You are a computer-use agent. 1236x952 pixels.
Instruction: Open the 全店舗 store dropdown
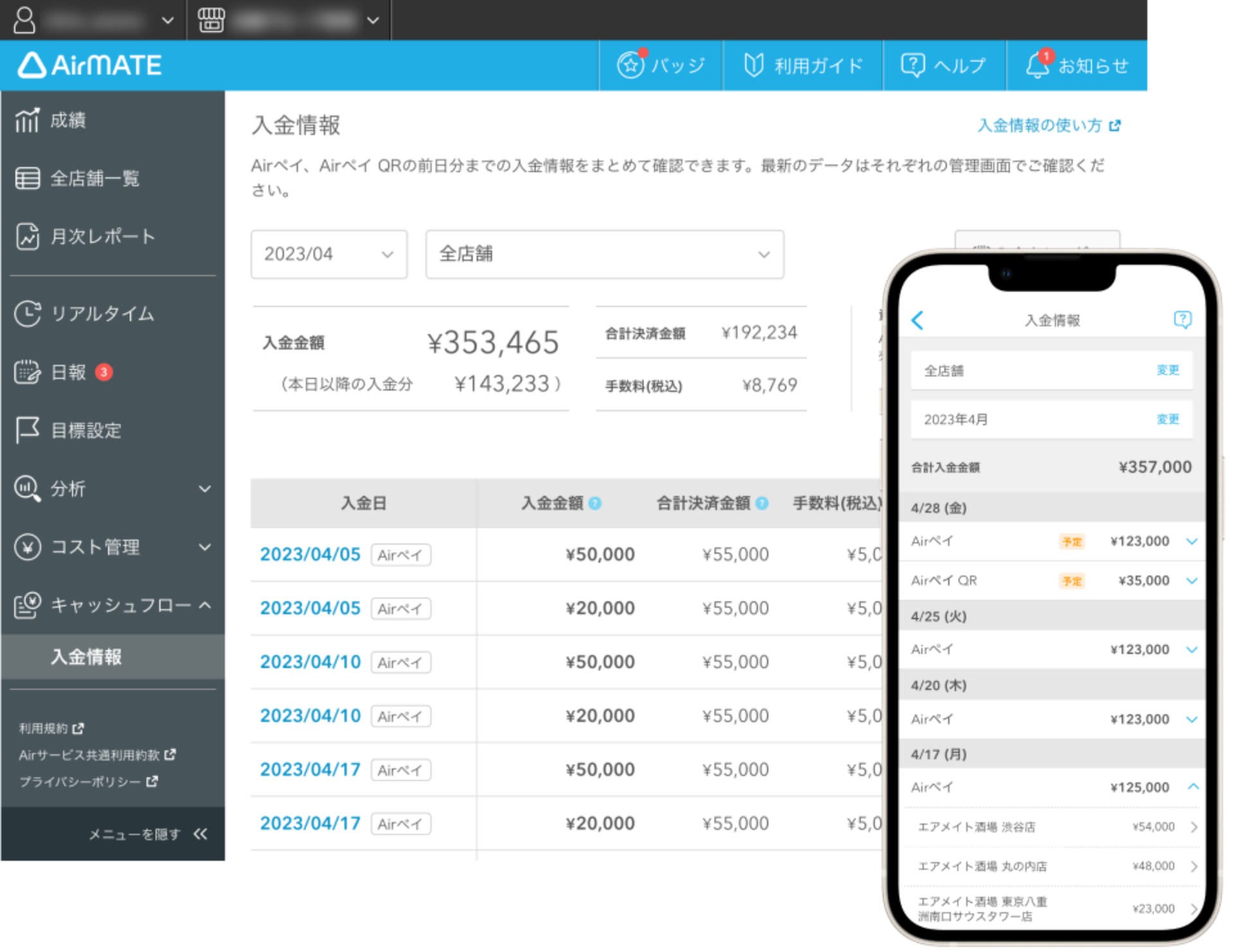click(x=605, y=255)
